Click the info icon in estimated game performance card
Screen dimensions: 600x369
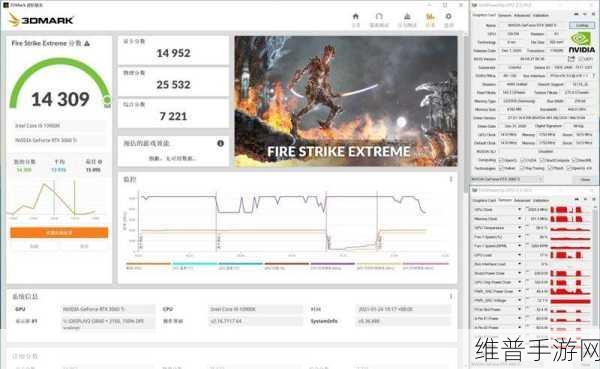pyautogui.click(x=220, y=143)
